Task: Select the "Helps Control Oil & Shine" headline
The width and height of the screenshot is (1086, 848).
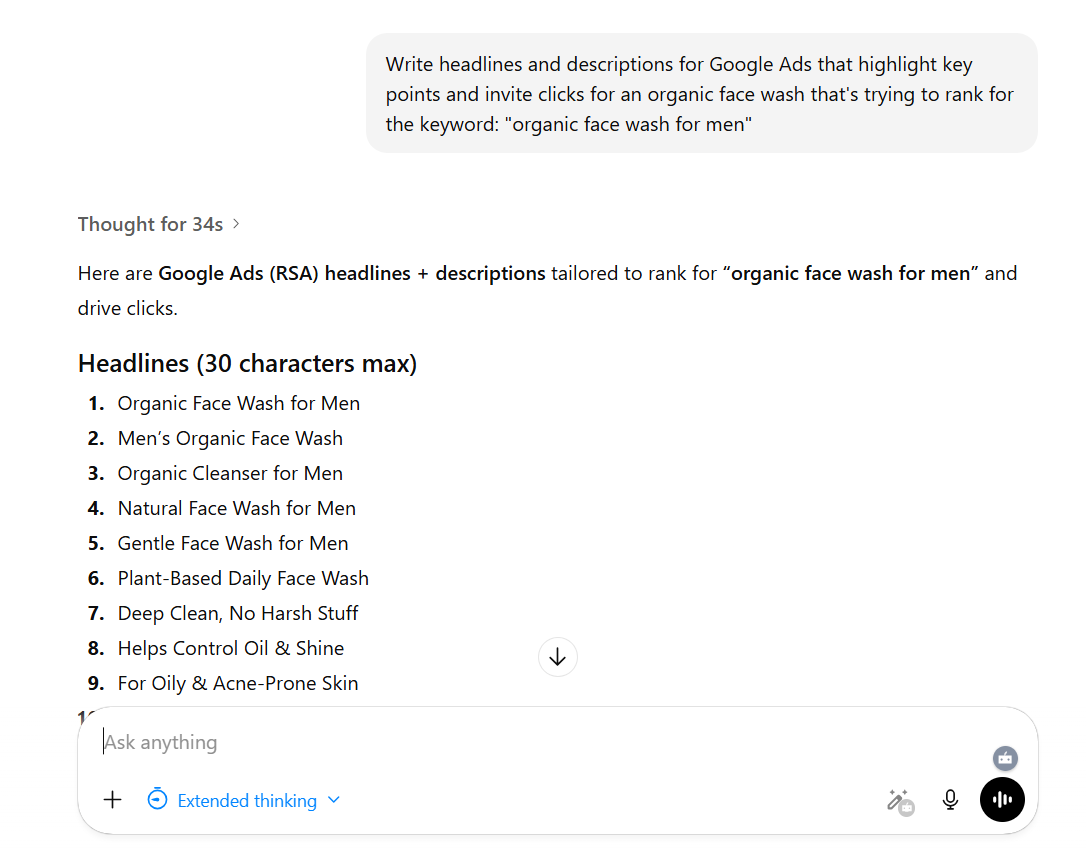Action: 231,648
